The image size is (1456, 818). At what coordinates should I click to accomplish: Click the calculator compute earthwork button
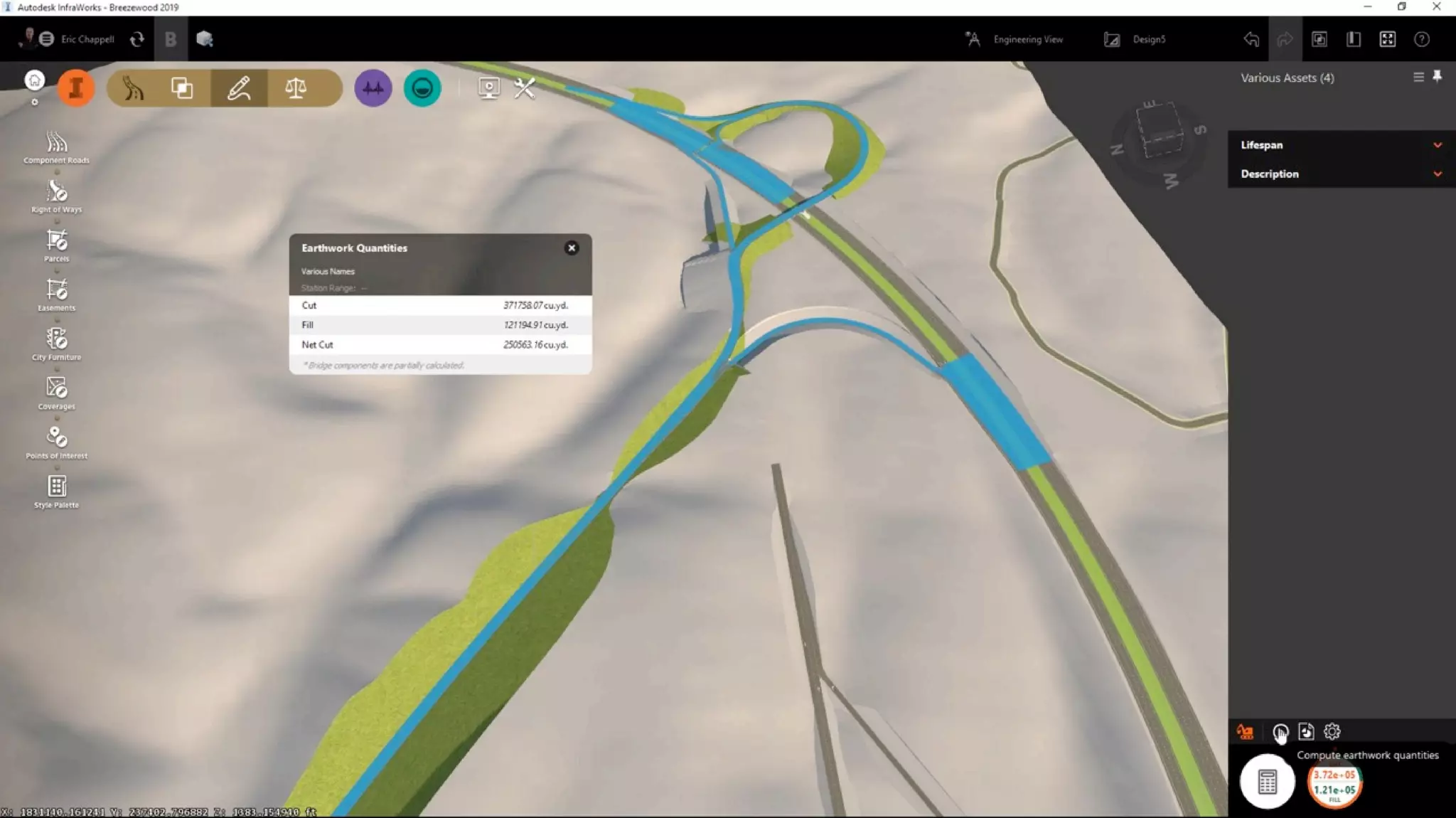coord(1267,782)
